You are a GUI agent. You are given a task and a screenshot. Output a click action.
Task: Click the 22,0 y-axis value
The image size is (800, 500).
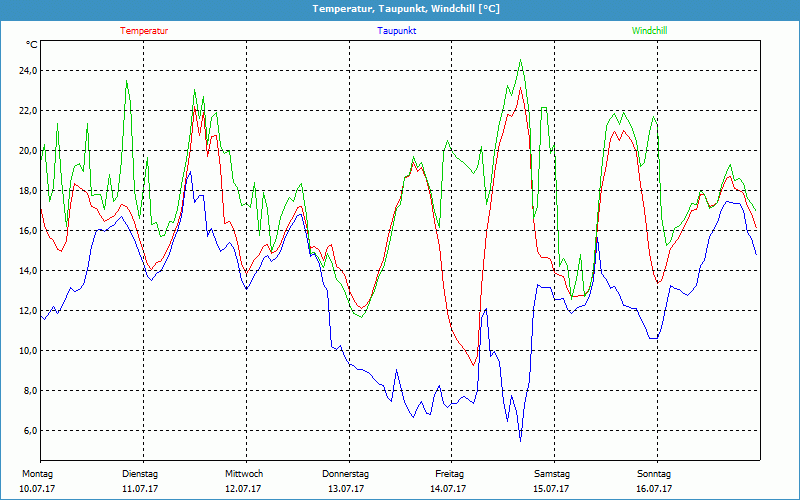(x=28, y=110)
